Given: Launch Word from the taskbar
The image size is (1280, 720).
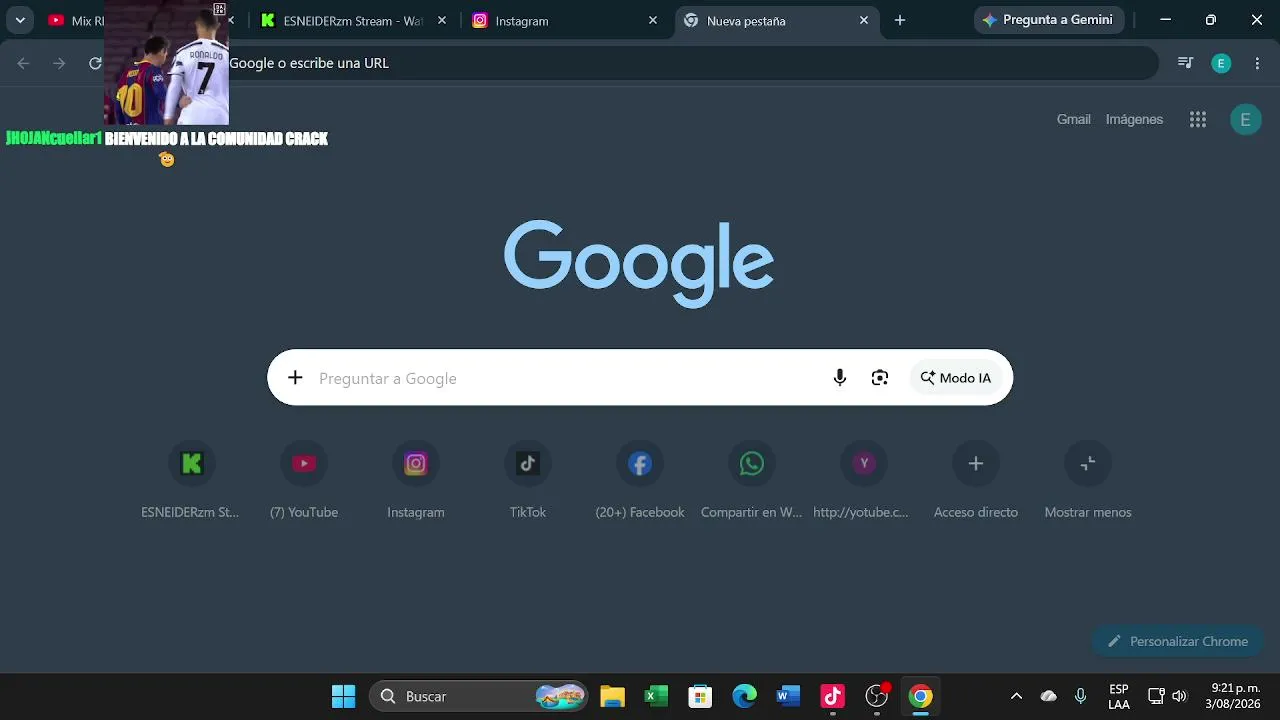Looking at the screenshot, I should (x=788, y=696).
